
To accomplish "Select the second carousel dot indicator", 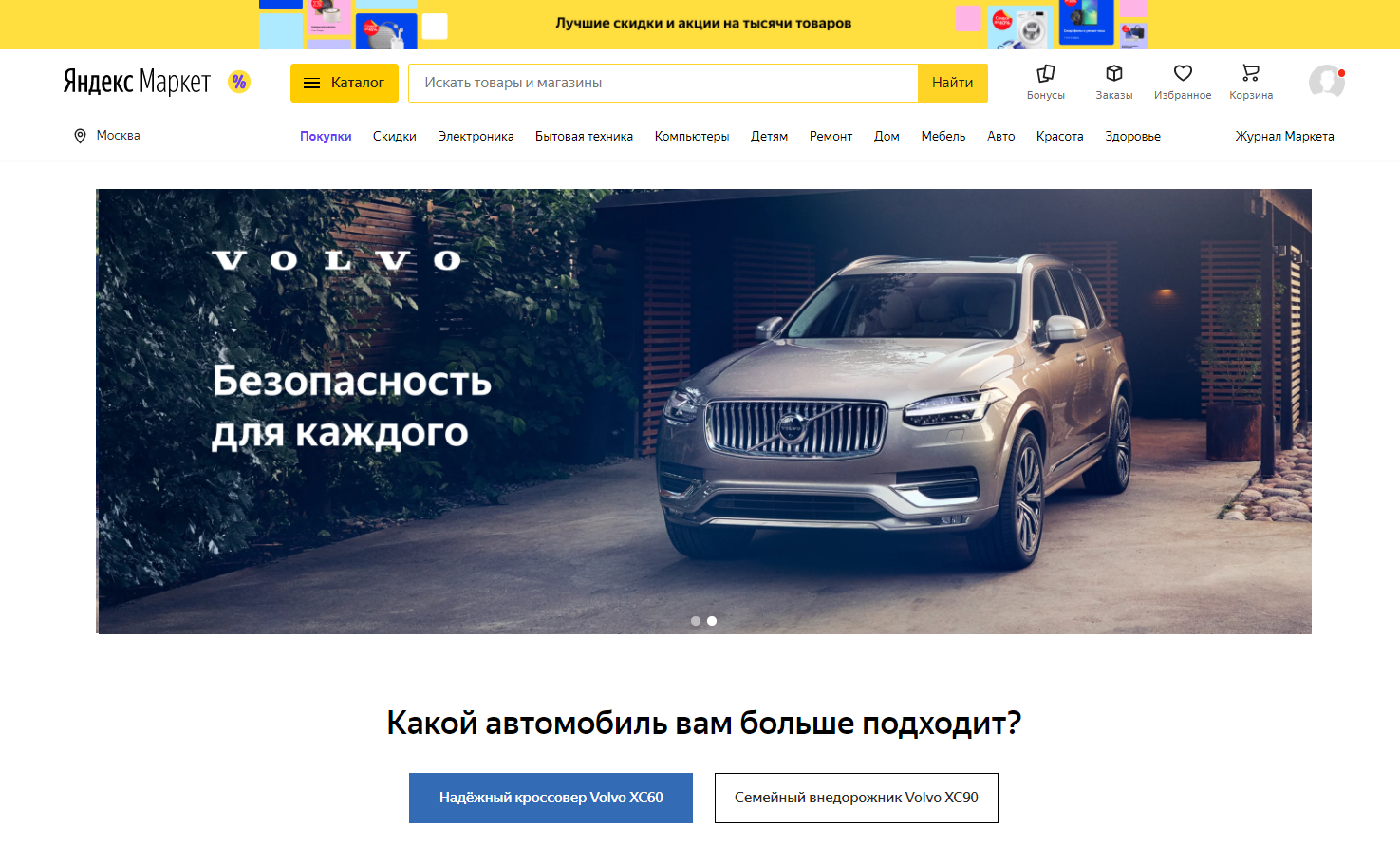I will pos(712,621).
